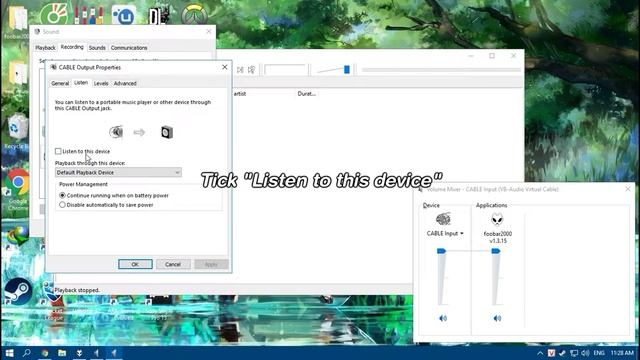The image size is (640, 360).
Task: Click the Playback stopped status text
Action: click(77, 290)
